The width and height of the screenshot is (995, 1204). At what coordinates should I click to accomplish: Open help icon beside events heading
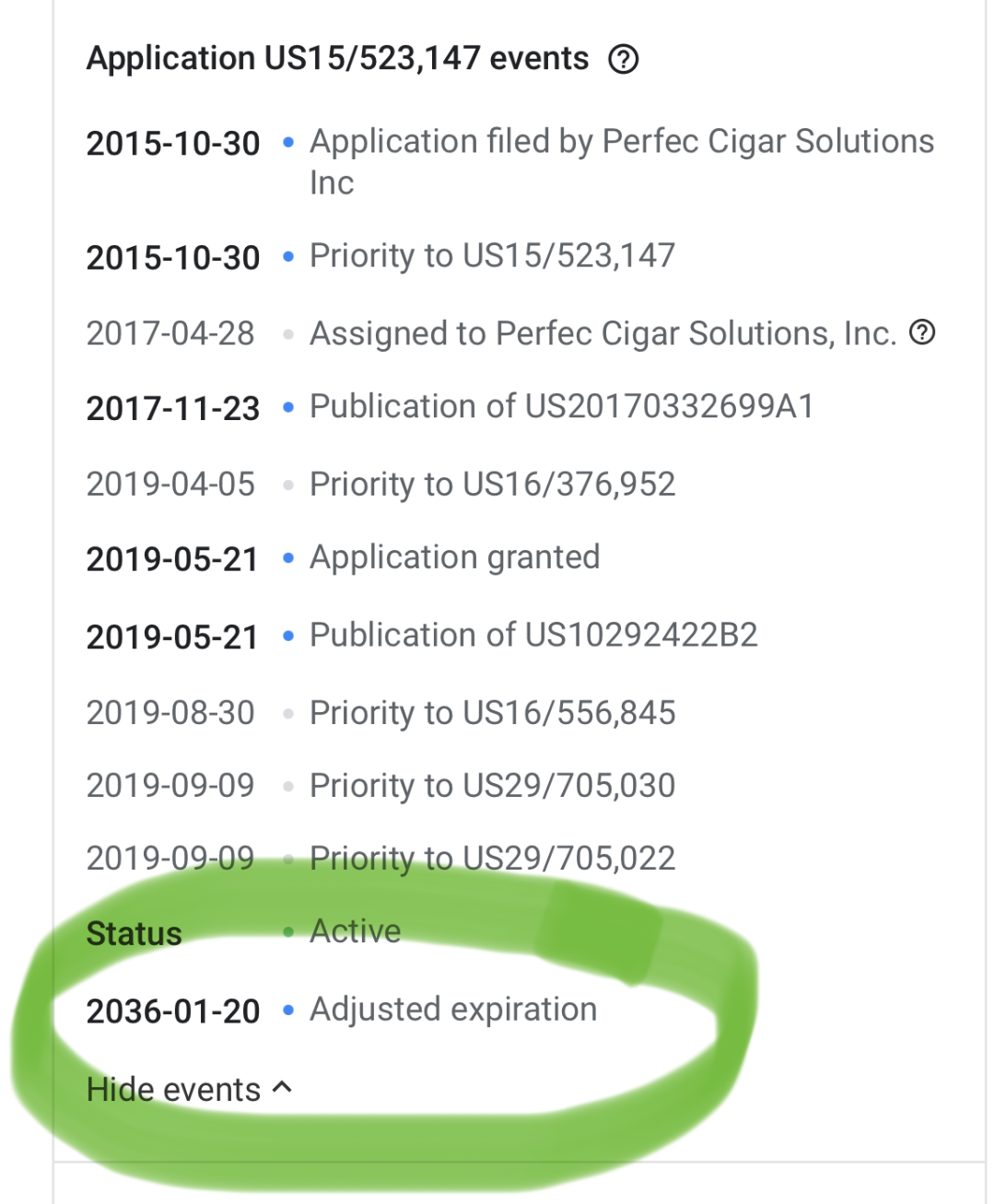(624, 60)
